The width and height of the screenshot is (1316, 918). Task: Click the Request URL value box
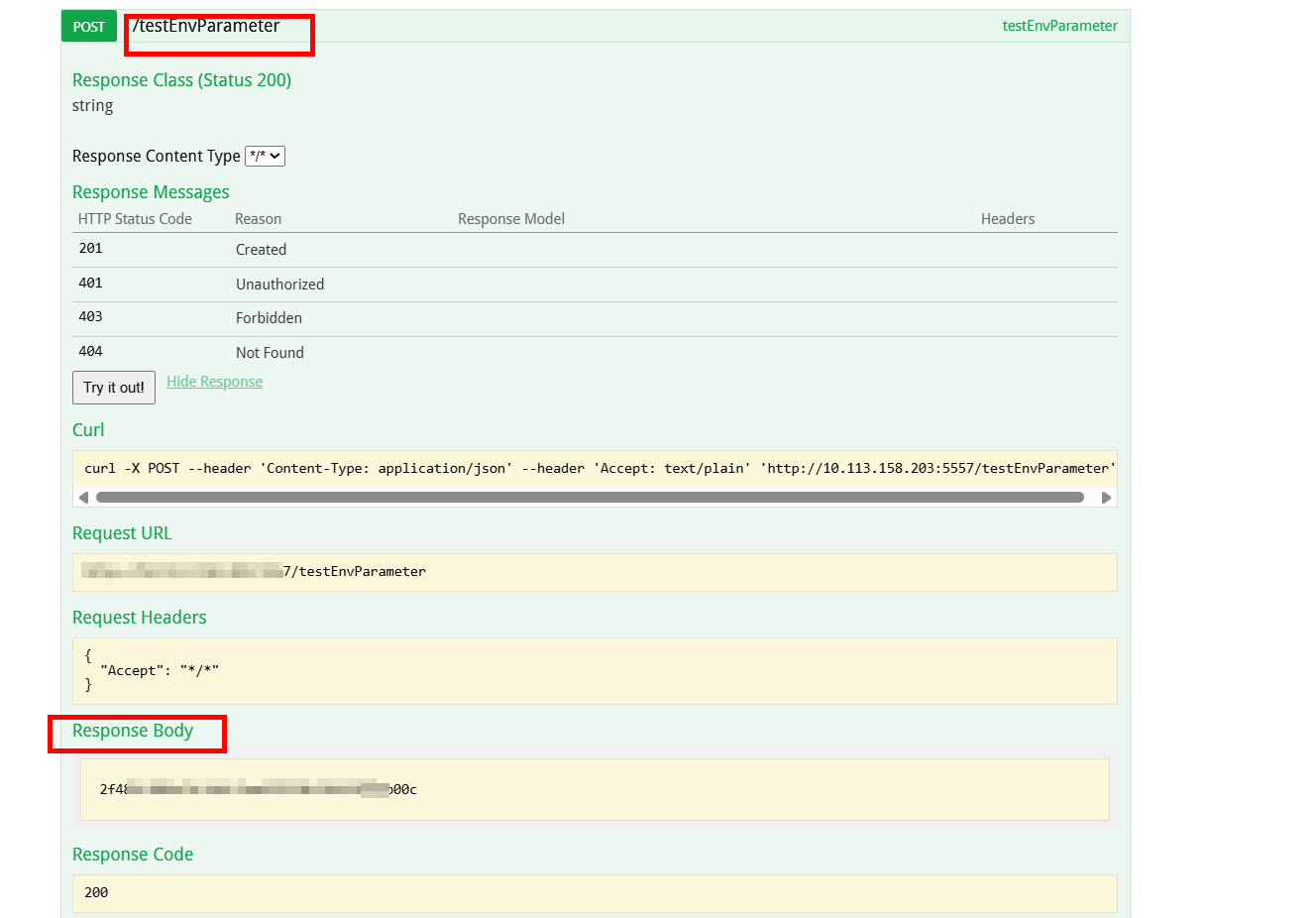pyautogui.click(x=595, y=572)
